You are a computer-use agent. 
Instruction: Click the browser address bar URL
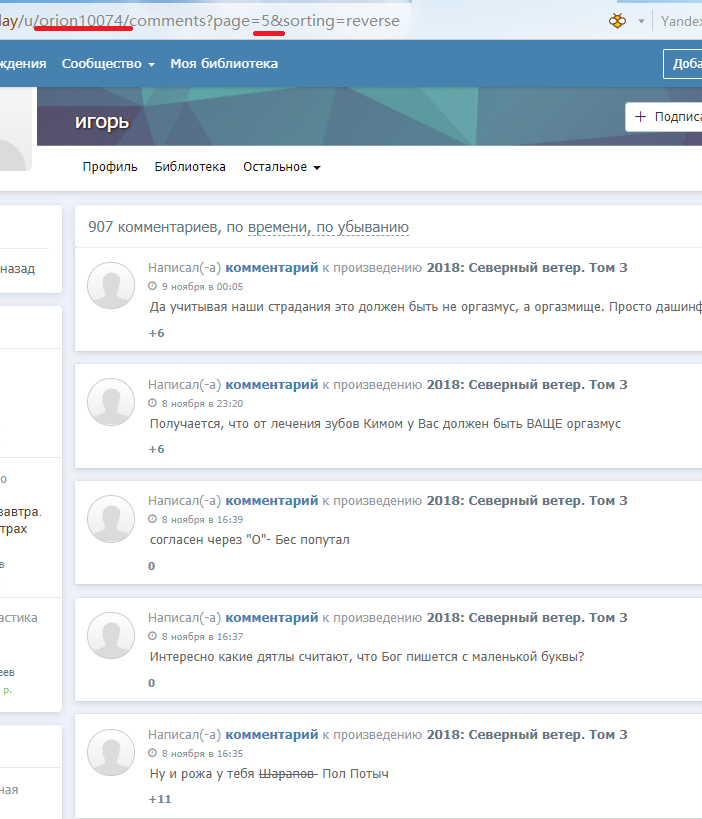pyautogui.click(x=200, y=21)
